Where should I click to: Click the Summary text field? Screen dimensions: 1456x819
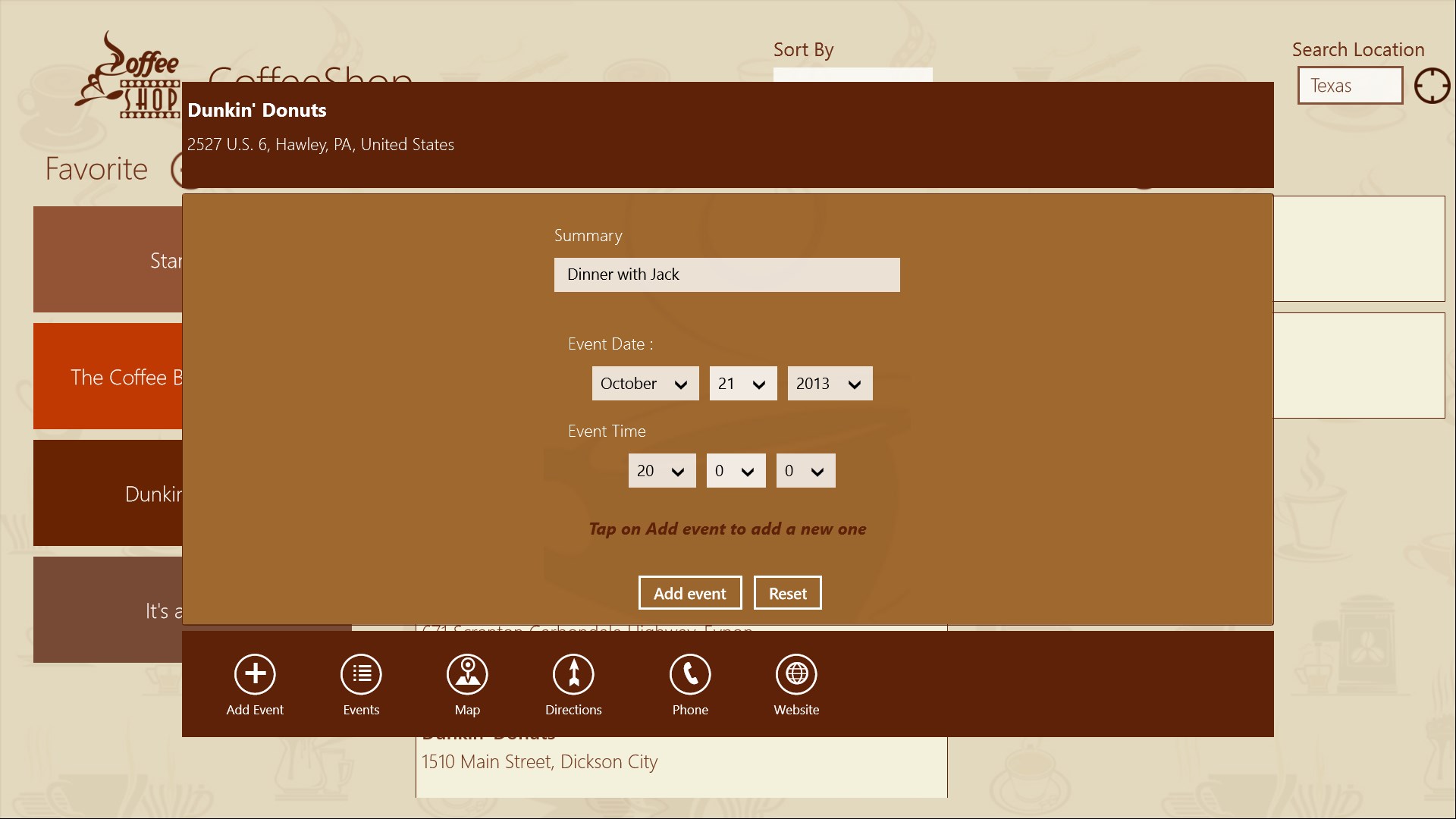[726, 275]
